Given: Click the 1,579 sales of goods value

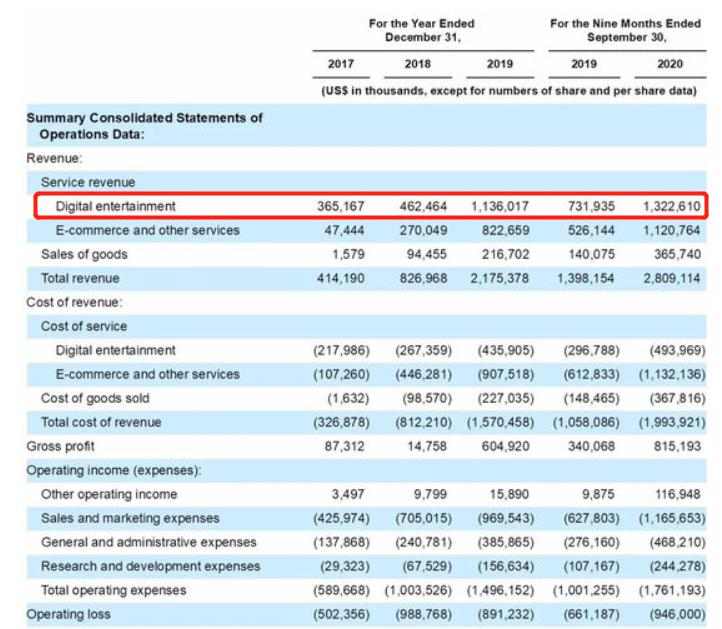Looking at the screenshot, I should (x=348, y=254).
